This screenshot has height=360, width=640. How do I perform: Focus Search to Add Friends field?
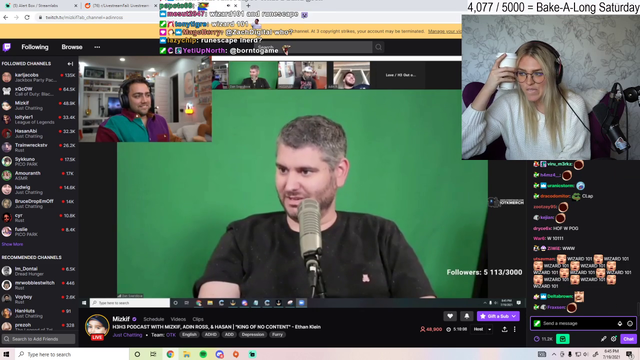tap(39, 339)
